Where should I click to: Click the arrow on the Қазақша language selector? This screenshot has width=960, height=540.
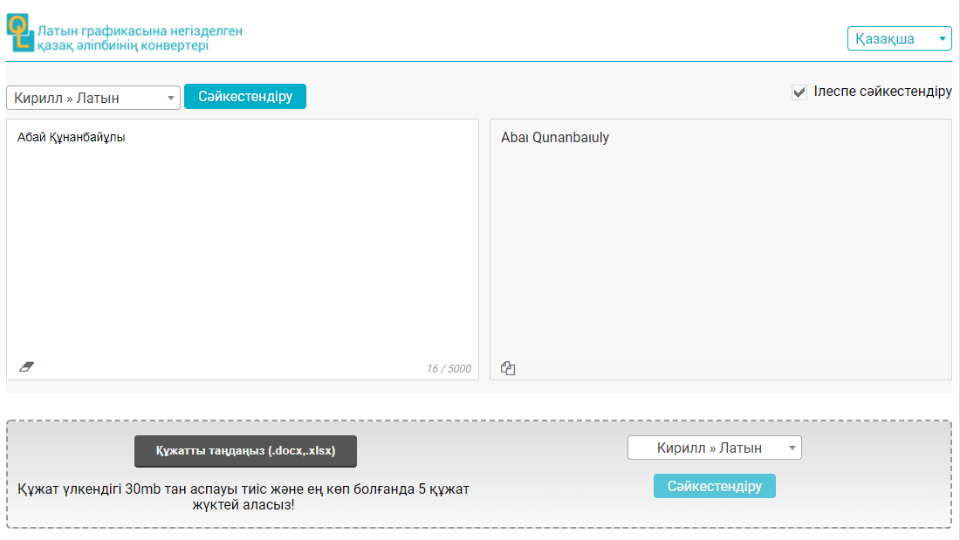pyautogui.click(x=942, y=39)
